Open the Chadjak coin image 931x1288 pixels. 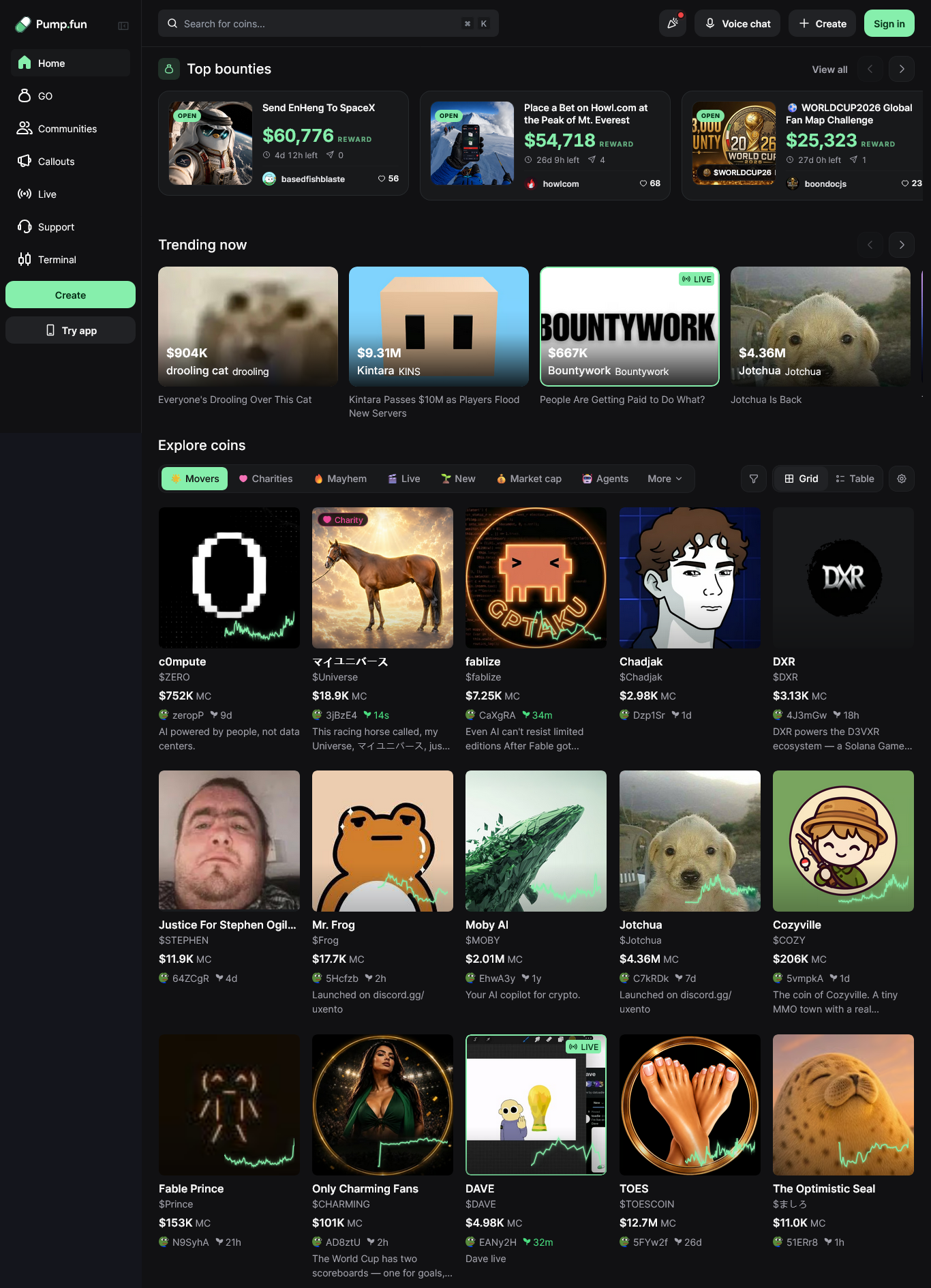(690, 578)
